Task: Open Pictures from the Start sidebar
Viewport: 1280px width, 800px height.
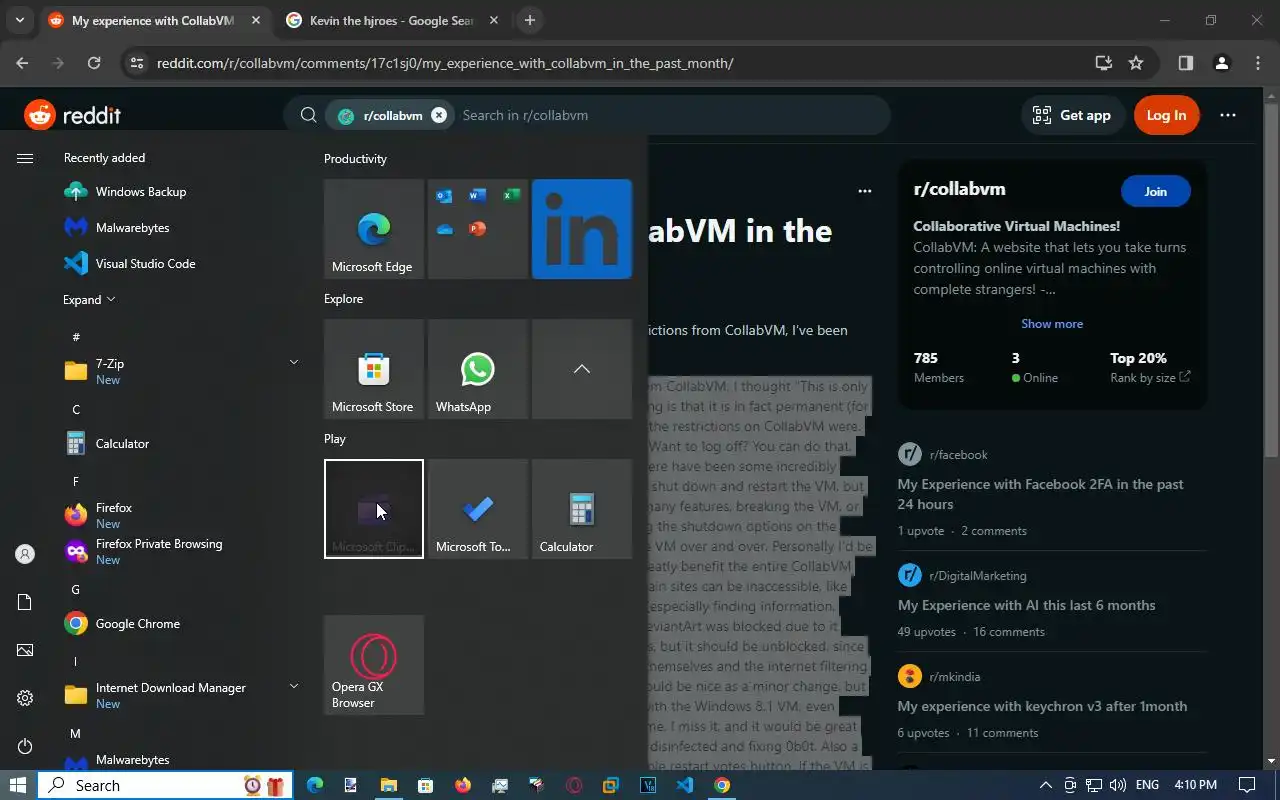Action: (x=25, y=650)
